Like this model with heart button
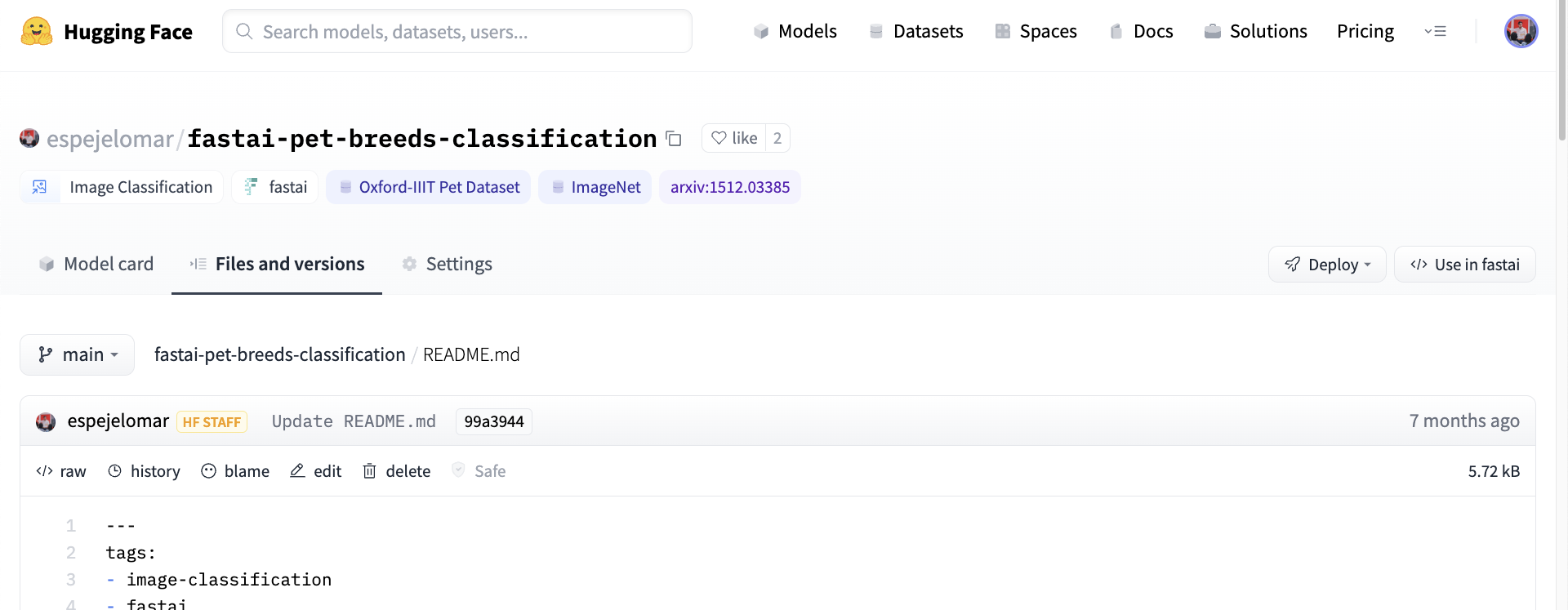The width and height of the screenshot is (1568, 610). pos(734,138)
